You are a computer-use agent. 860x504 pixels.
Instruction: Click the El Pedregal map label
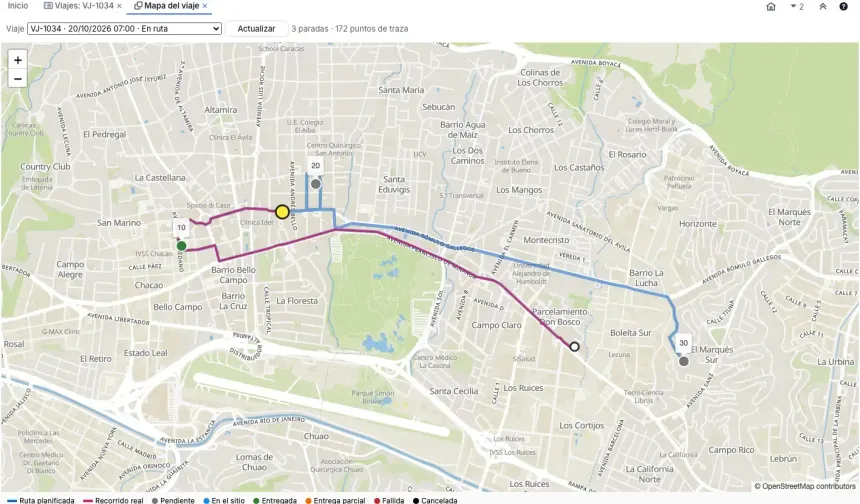104,134
